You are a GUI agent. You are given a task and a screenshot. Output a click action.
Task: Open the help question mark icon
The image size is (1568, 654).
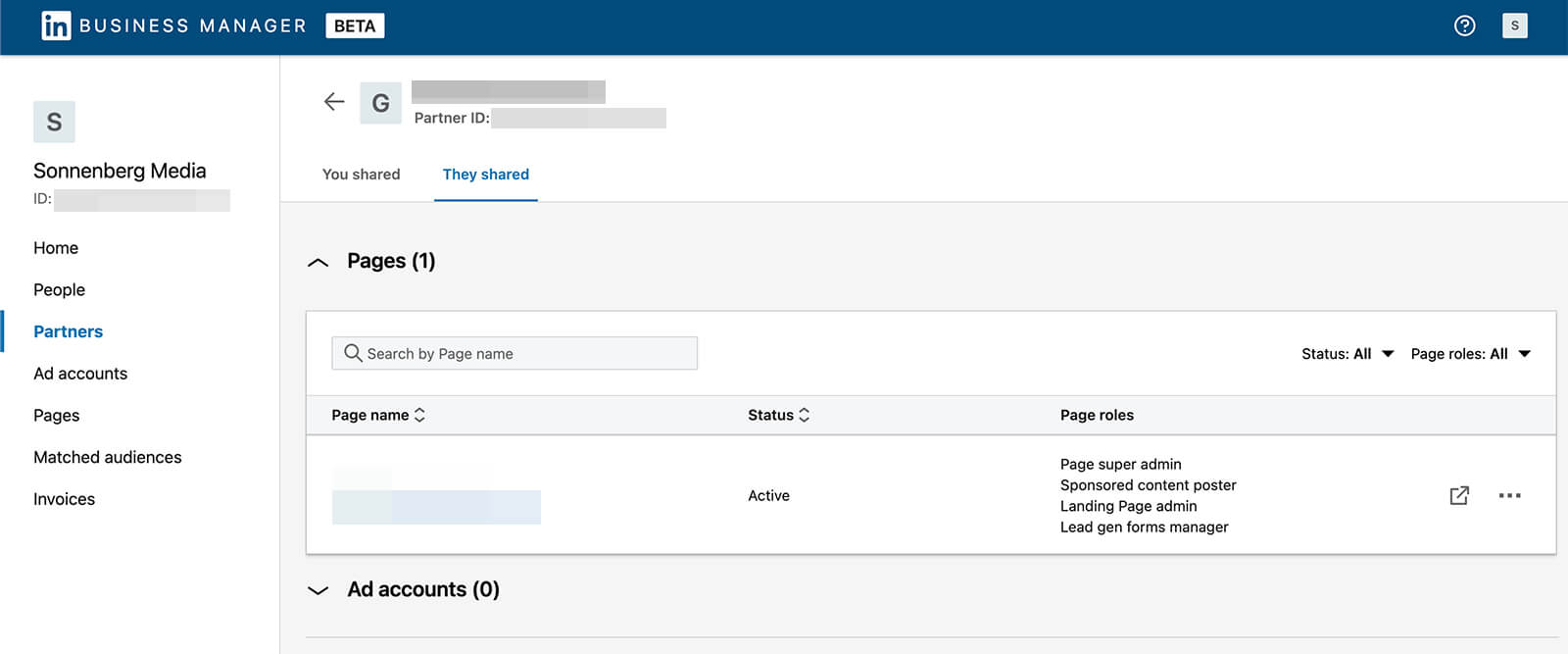1464,26
